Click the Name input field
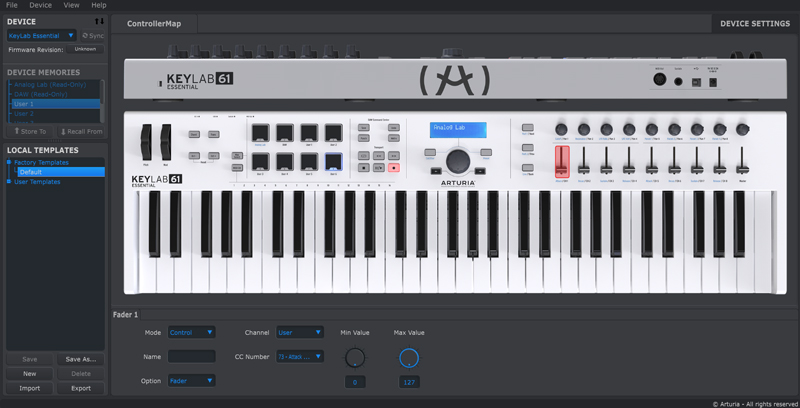 point(191,356)
